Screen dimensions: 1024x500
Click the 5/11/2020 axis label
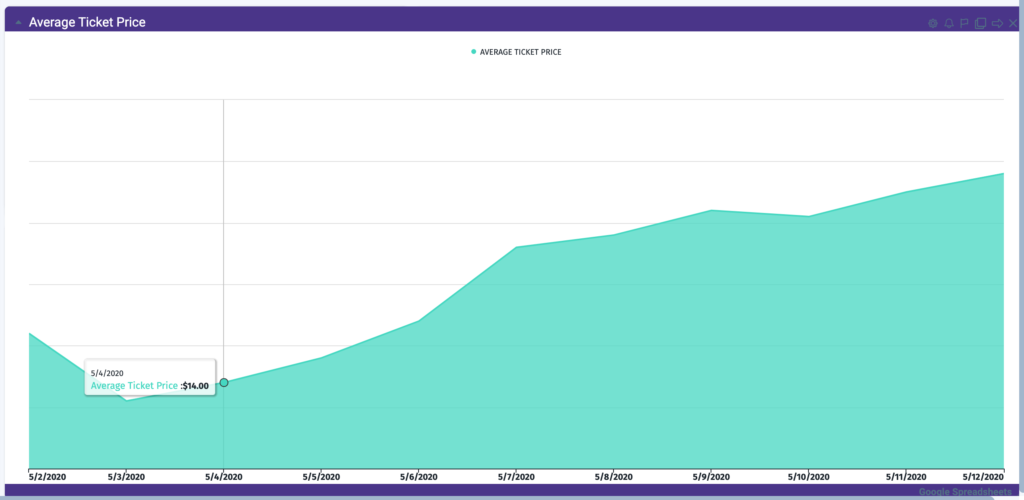906,477
